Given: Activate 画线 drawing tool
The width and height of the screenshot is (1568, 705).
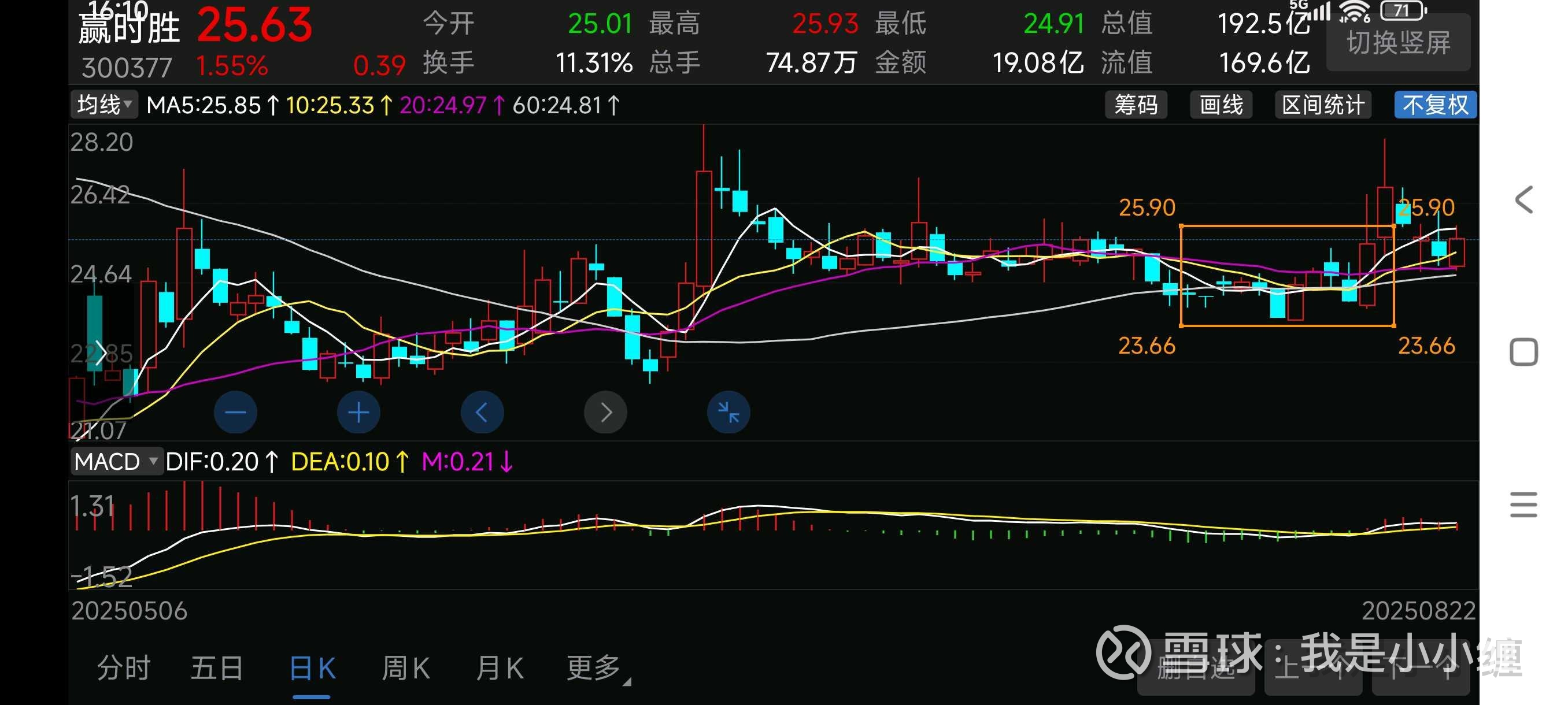Looking at the screenshot, I should pos(1221,105).
